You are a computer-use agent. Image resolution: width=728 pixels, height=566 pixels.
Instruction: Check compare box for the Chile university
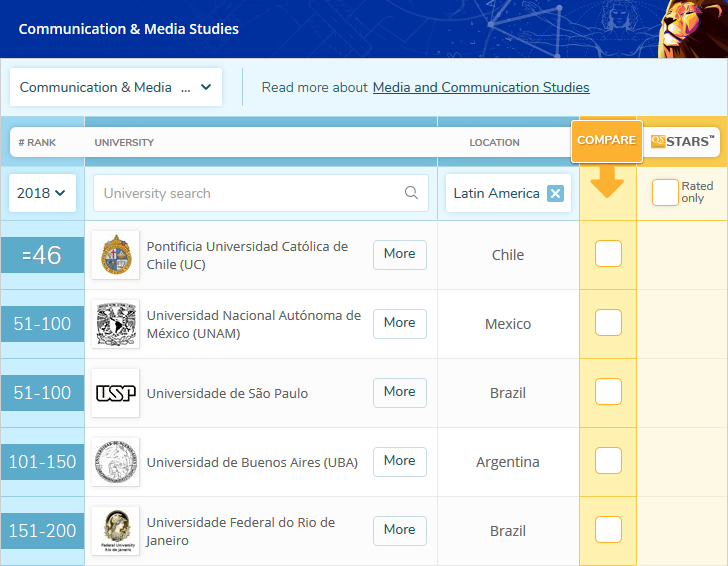[x=608, y=254]
